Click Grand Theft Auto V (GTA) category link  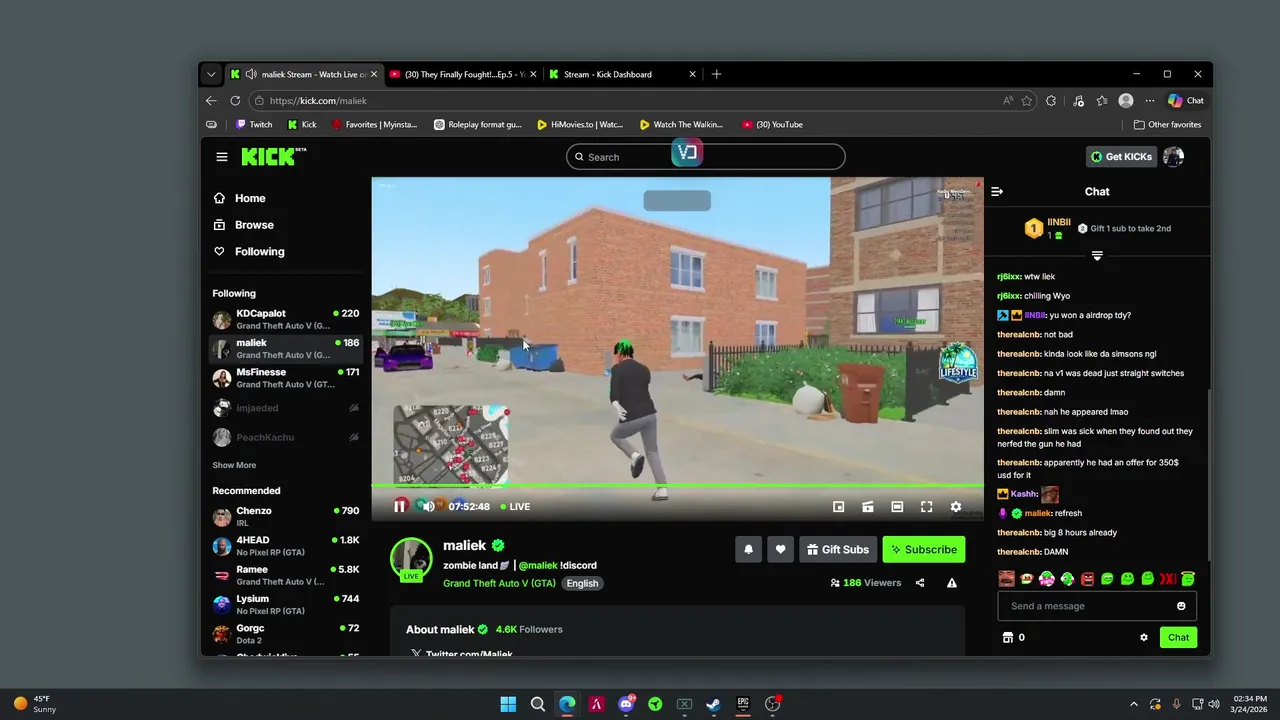click(x=499, y=584)
